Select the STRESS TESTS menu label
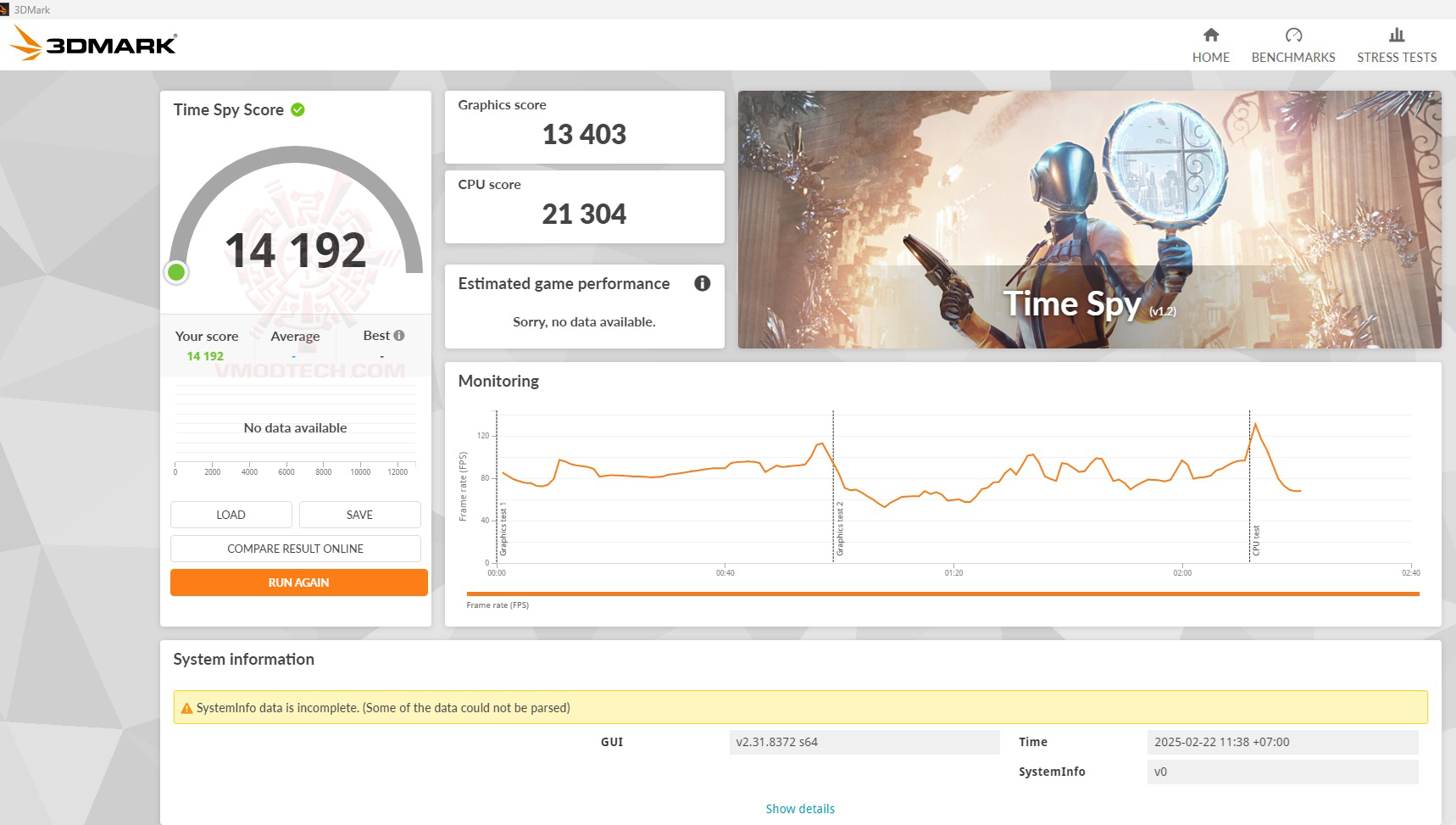The height and width of the screenshot is (825, 1456). point(1397,57)
